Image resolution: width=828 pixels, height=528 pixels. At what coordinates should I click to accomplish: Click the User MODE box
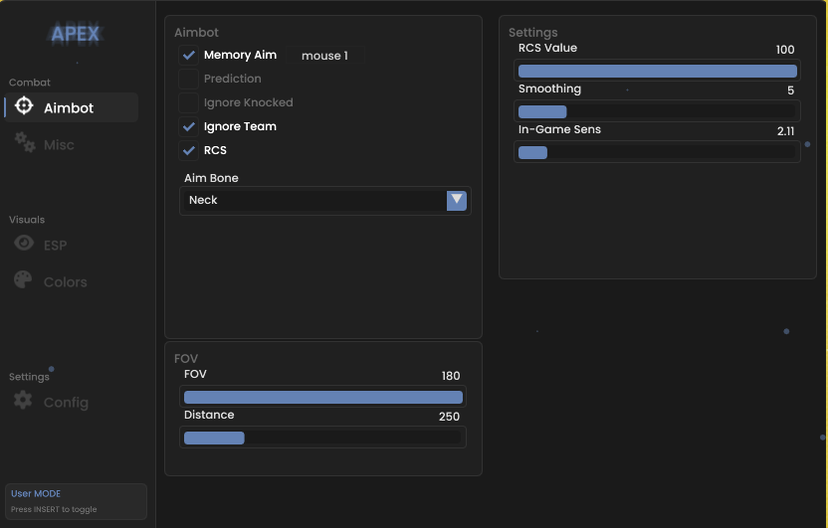pyautogui.click(x=76, y=501)
